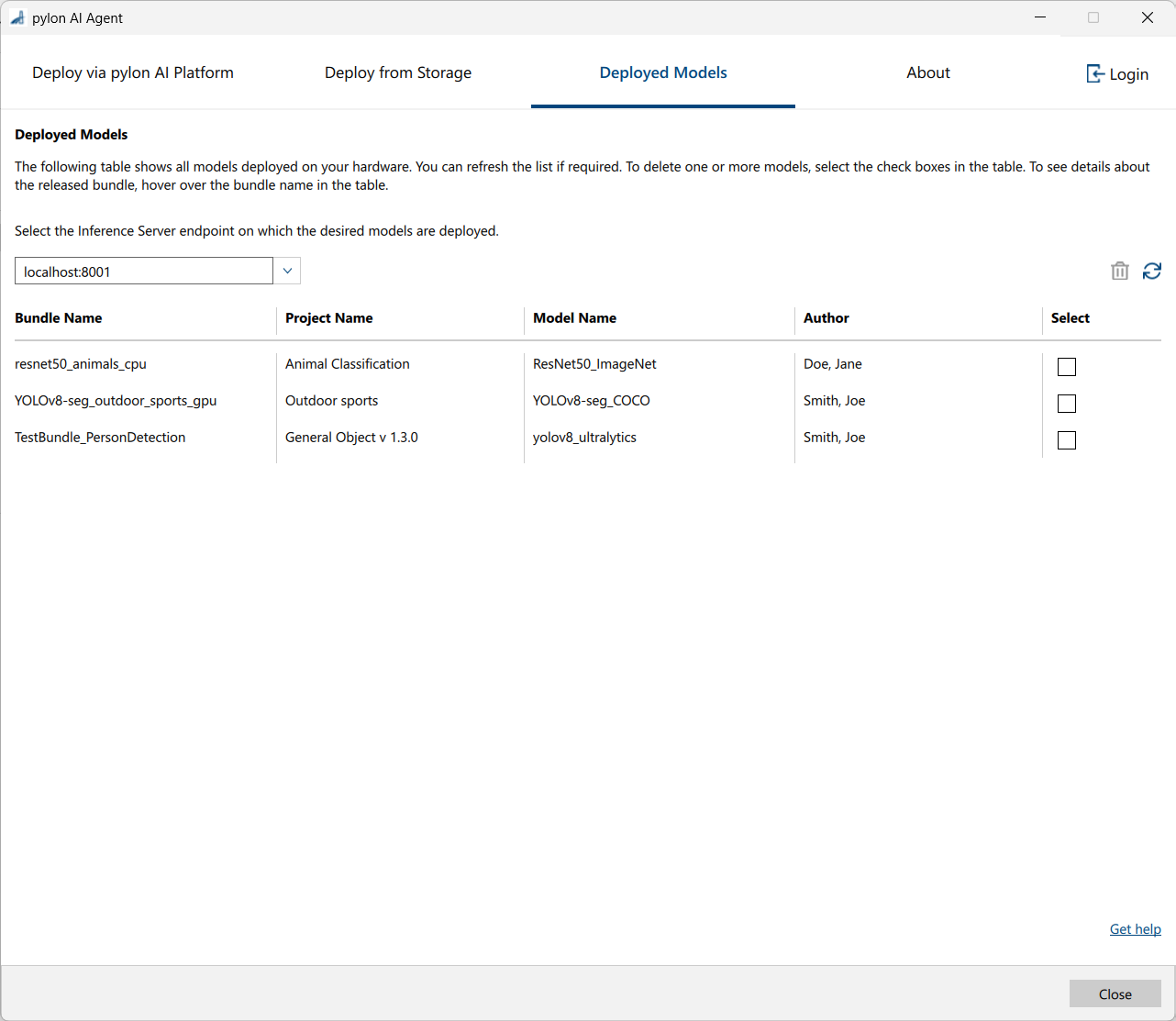1176x1021 pixels.
Task: Click the Author column header
Action: coord(827,318)
